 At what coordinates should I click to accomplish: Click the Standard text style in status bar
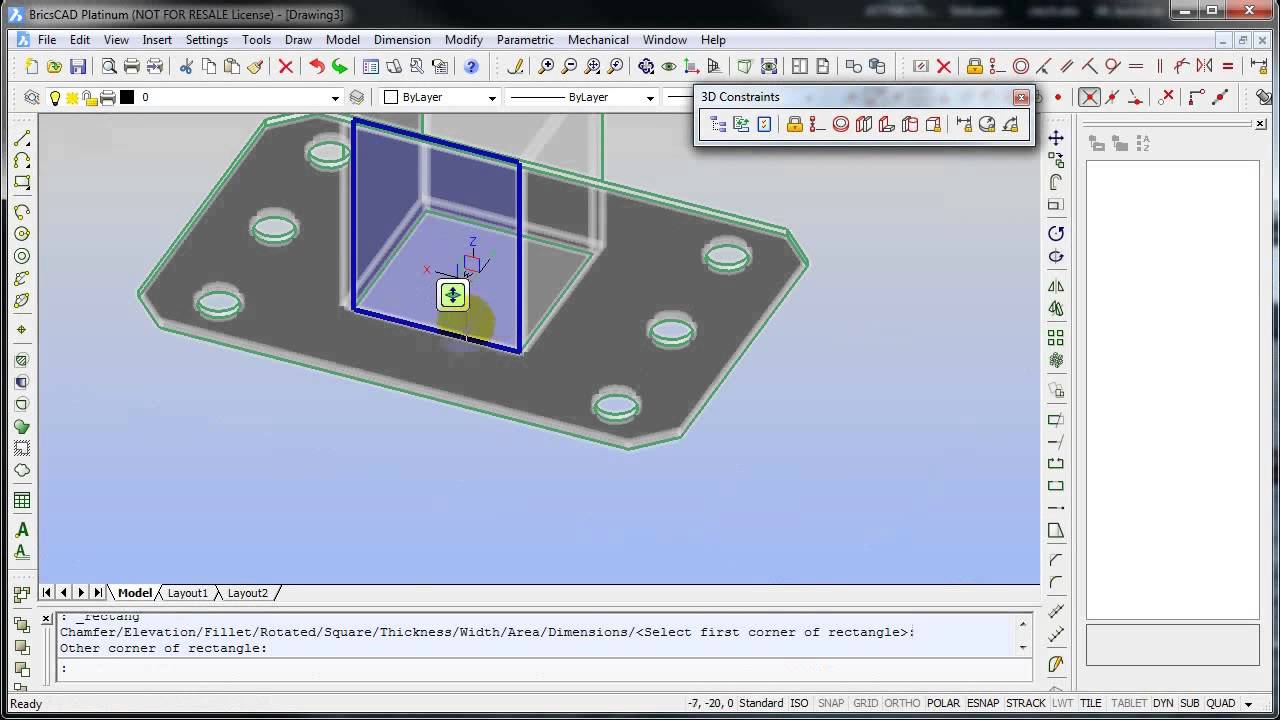(761, 703)
